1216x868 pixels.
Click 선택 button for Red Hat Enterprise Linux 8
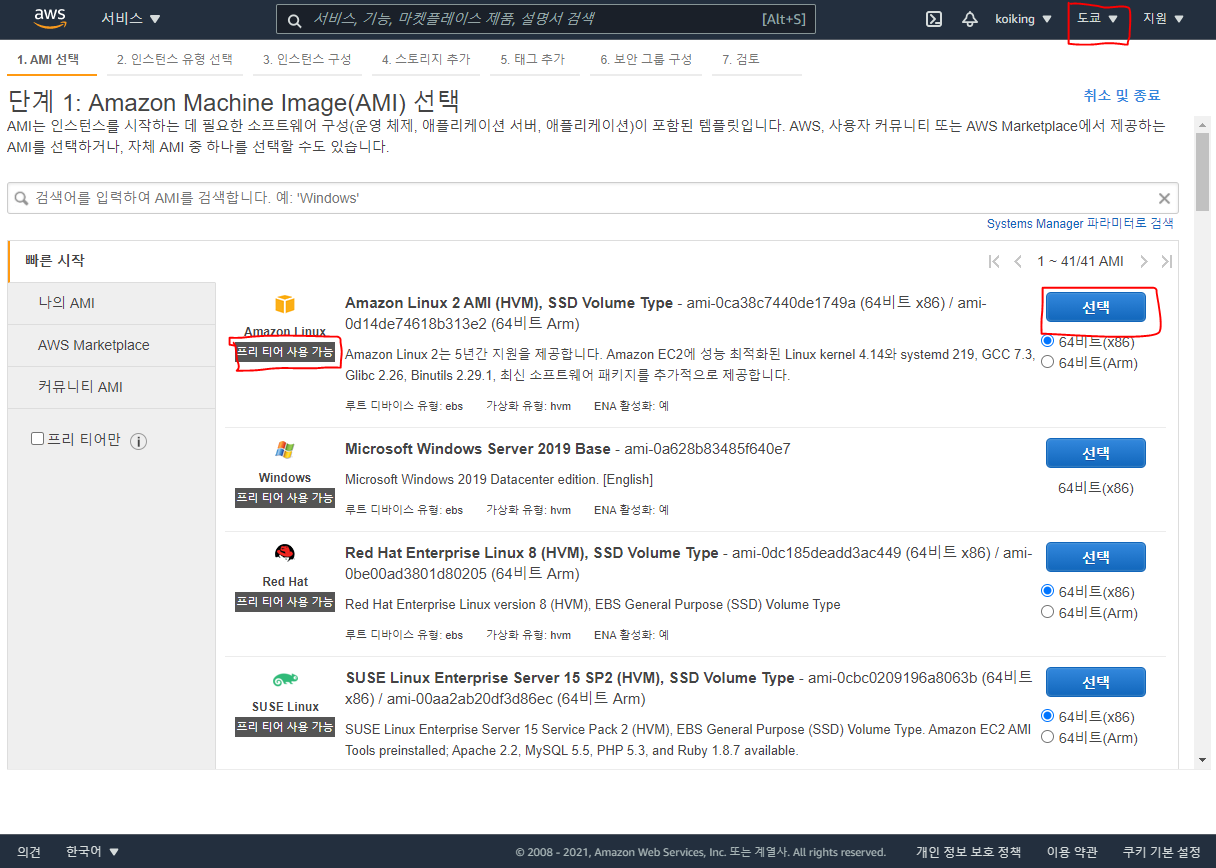pyautogui.click(x=1096, y=557)
